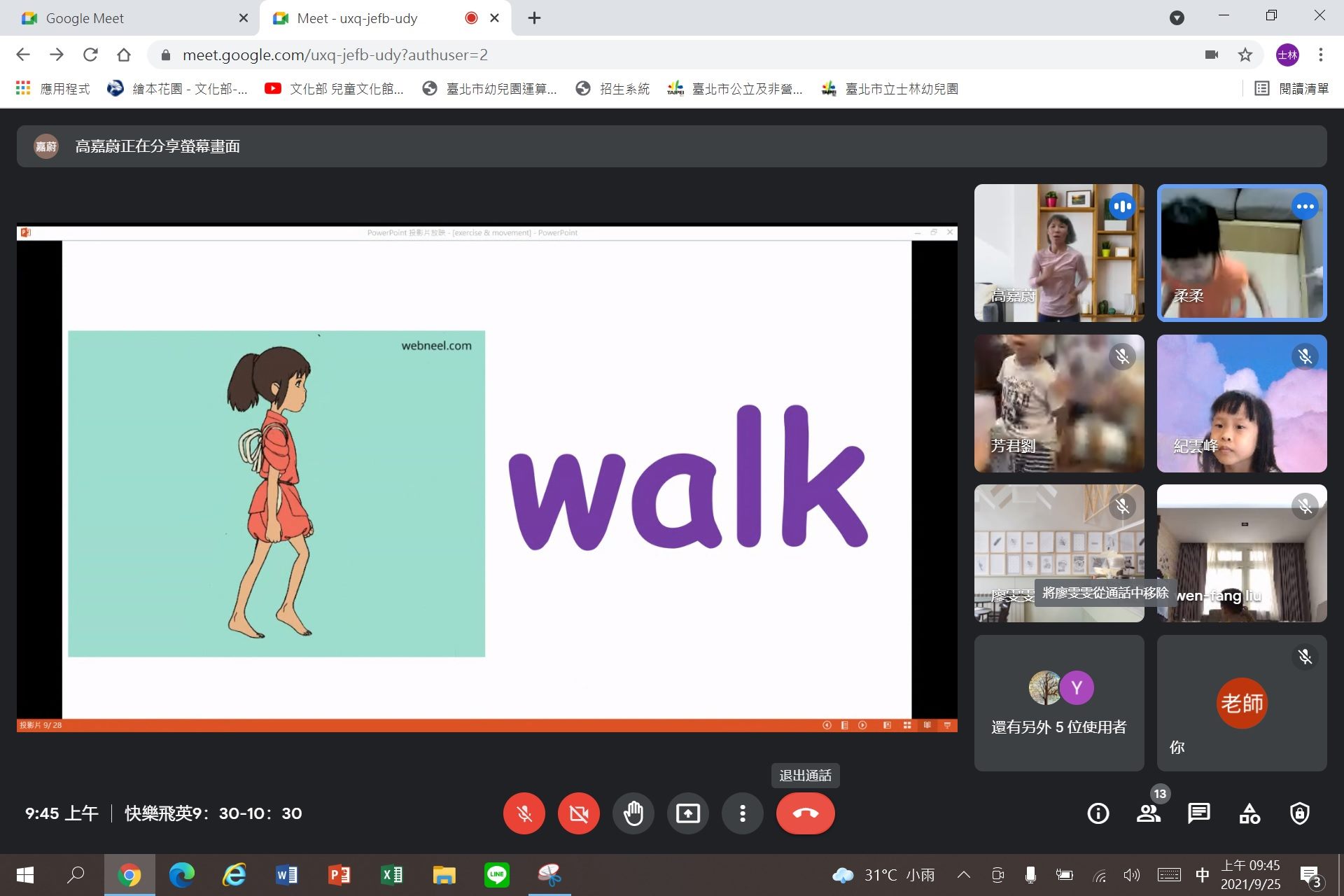The image size is (1344, 896).
Task: Open Chrome customize menu
Action: [1321, 55]
